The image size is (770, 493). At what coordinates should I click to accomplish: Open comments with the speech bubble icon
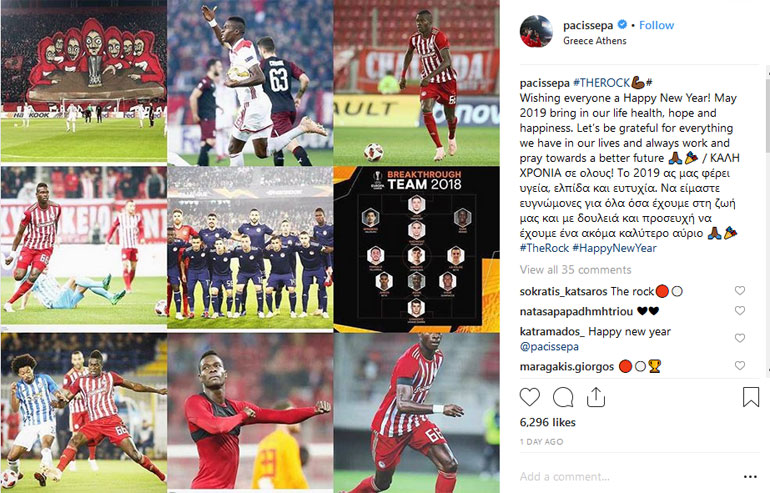(563, 397)
